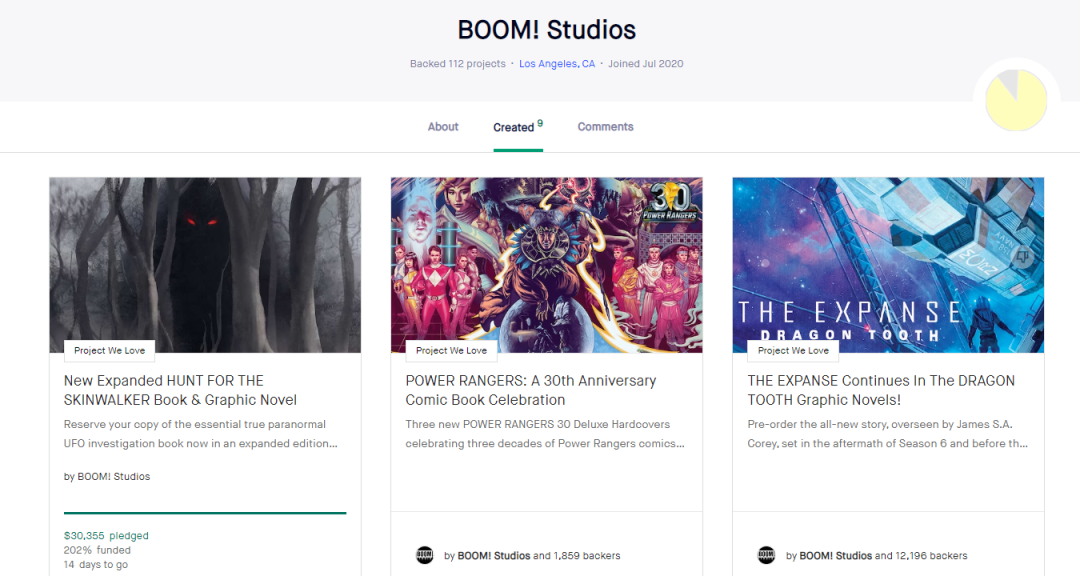Open the About tab
Viewport: 1080px width, 576px height.
443,127
